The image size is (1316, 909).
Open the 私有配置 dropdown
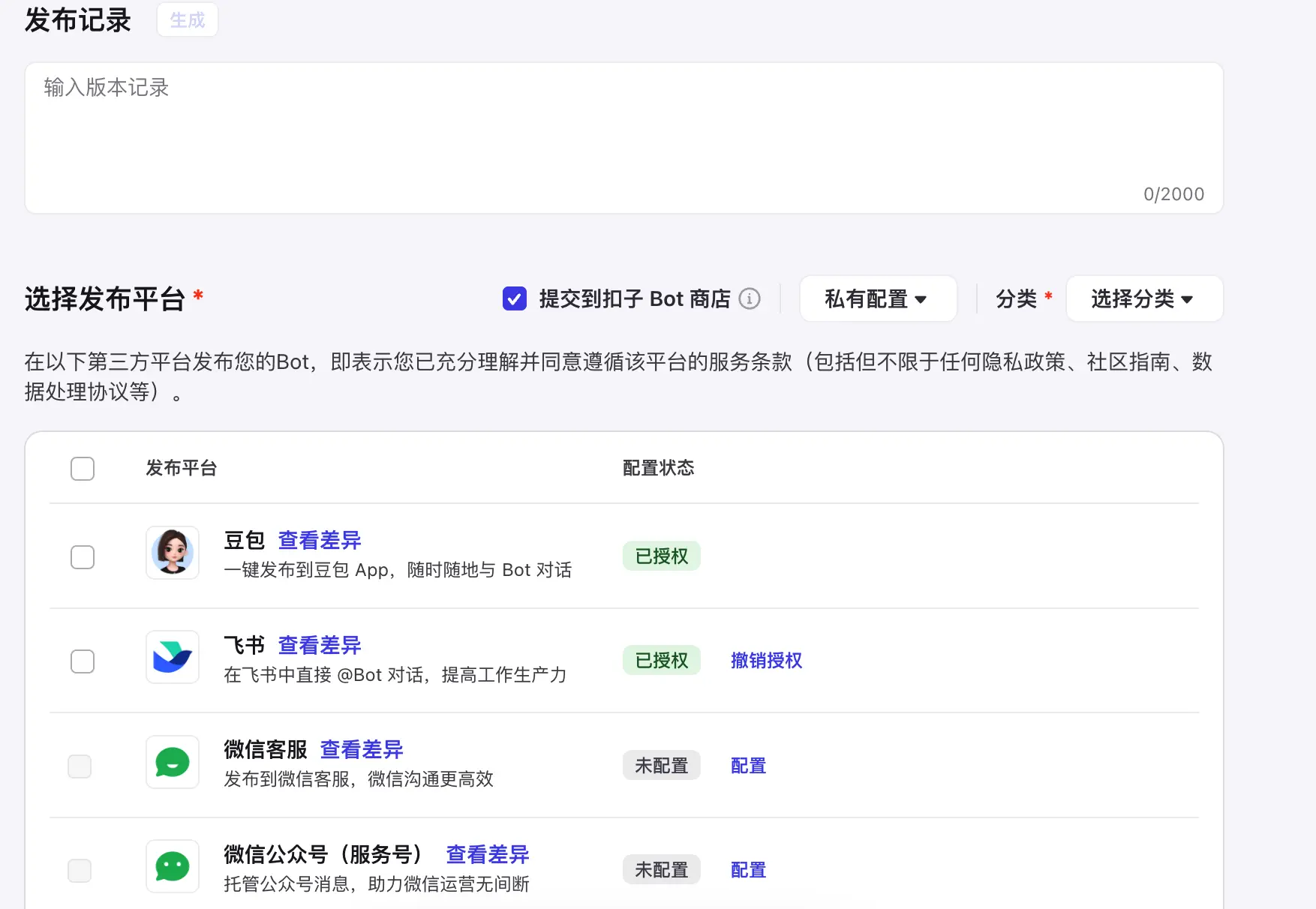click(x=878, y=298)
